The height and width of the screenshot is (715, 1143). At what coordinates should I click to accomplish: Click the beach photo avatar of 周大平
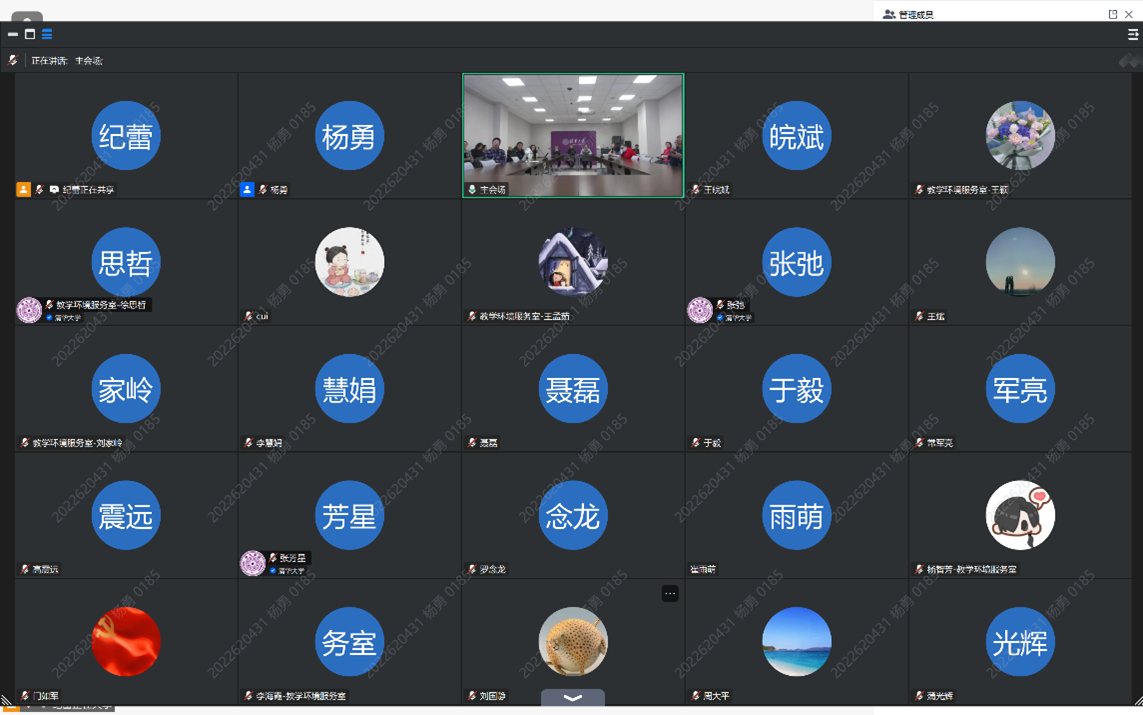[796, 642]
